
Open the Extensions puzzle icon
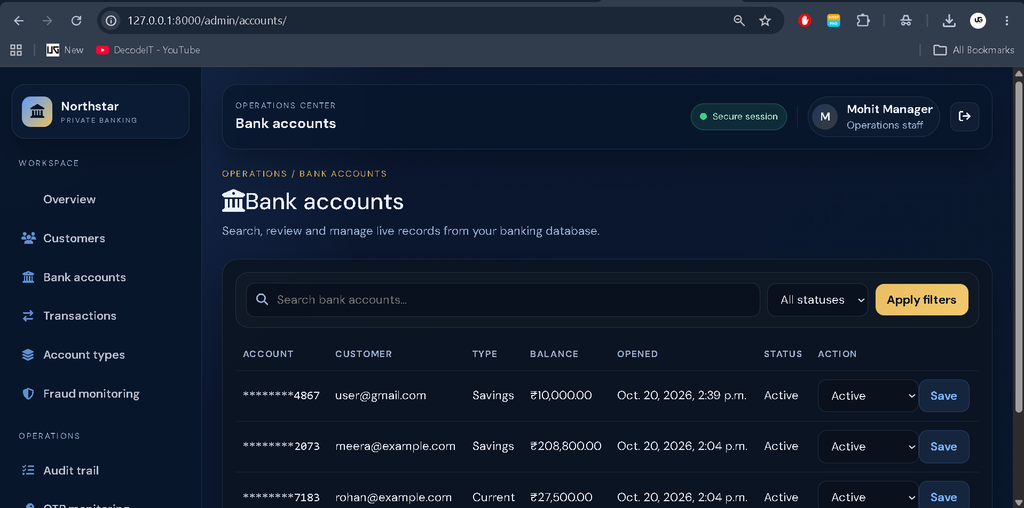863,21
